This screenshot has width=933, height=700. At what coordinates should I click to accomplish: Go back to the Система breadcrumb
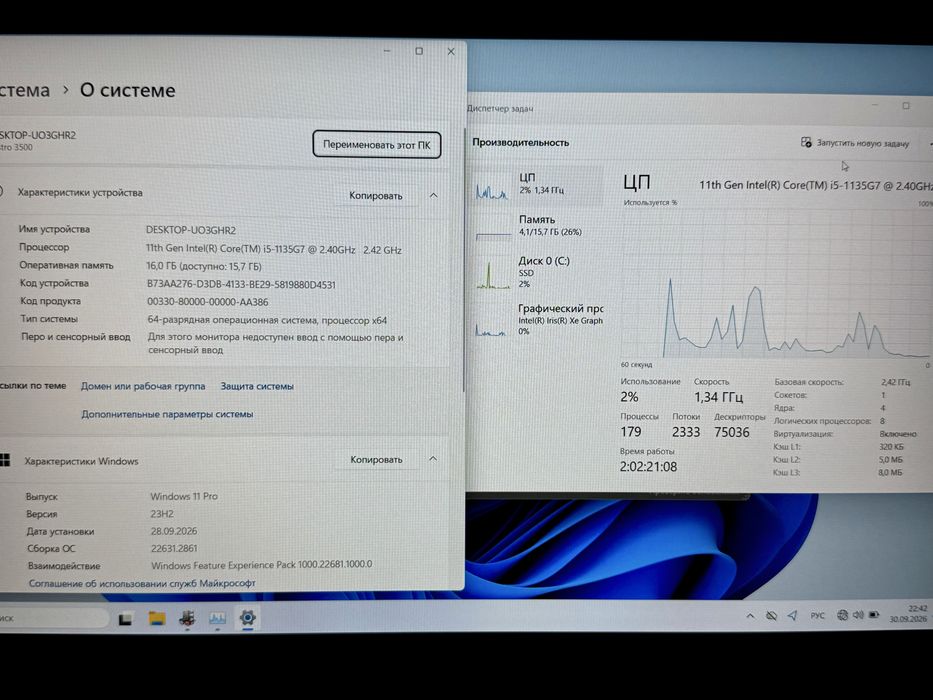point(24,90)
